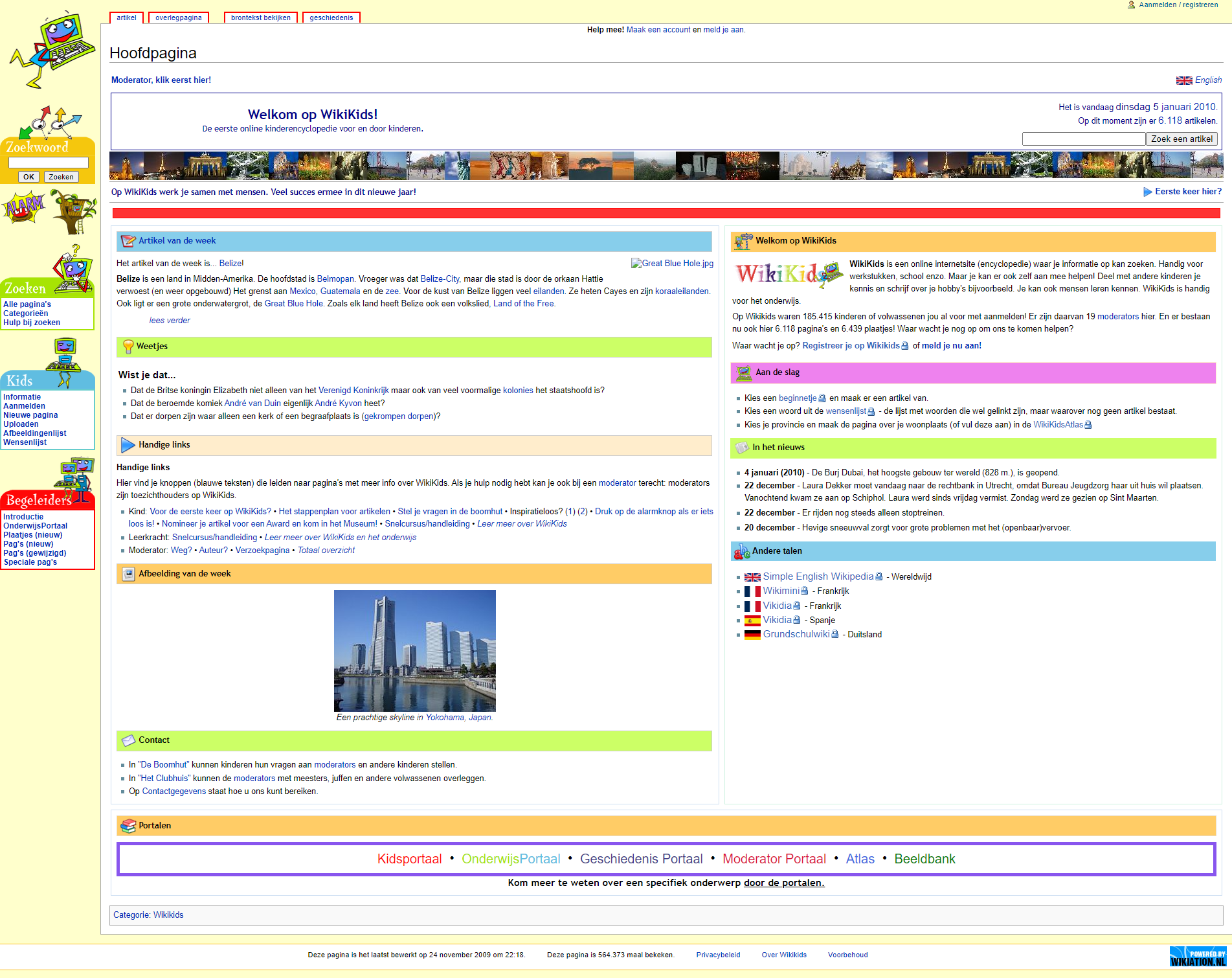Click the In het nieuws newspaper icon
This screenshot has width=1232, height=978.
click(742, 448)
